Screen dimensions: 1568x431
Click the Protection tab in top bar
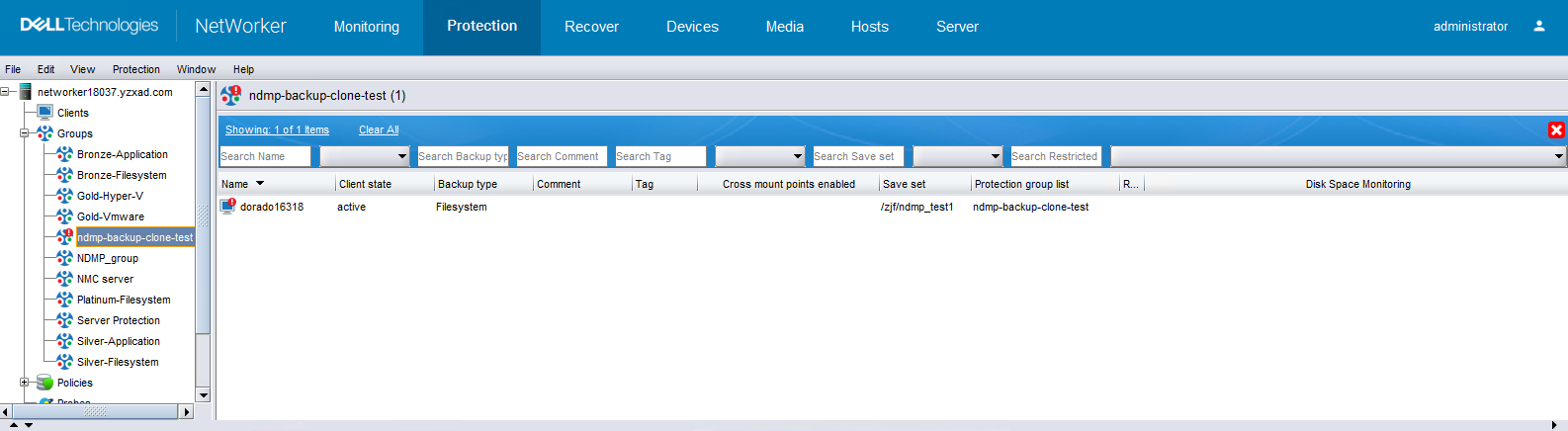tap(481, 27)
